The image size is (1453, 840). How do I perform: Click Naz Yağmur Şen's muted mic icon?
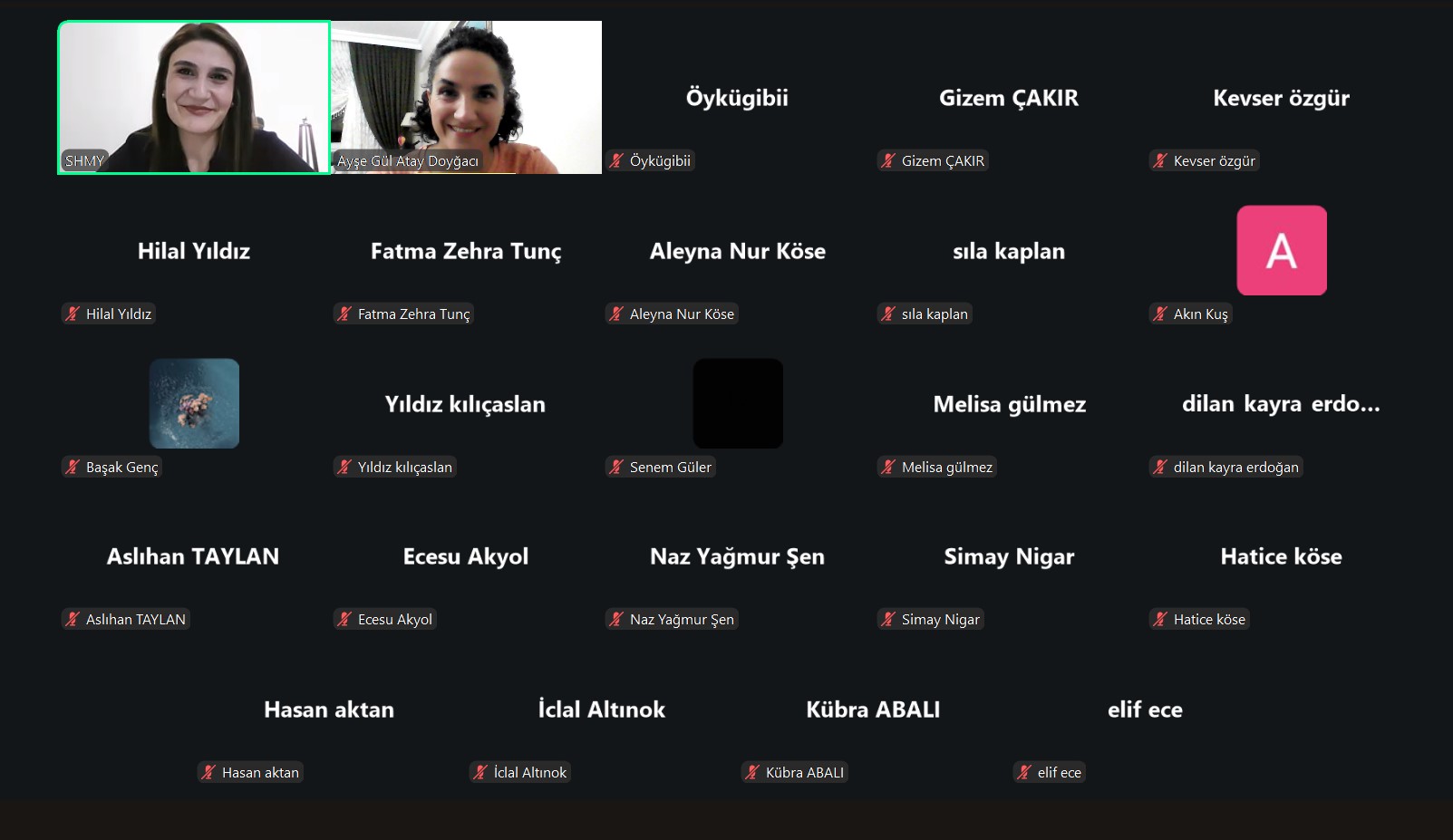pyautogui.click(x=616, y=620)
